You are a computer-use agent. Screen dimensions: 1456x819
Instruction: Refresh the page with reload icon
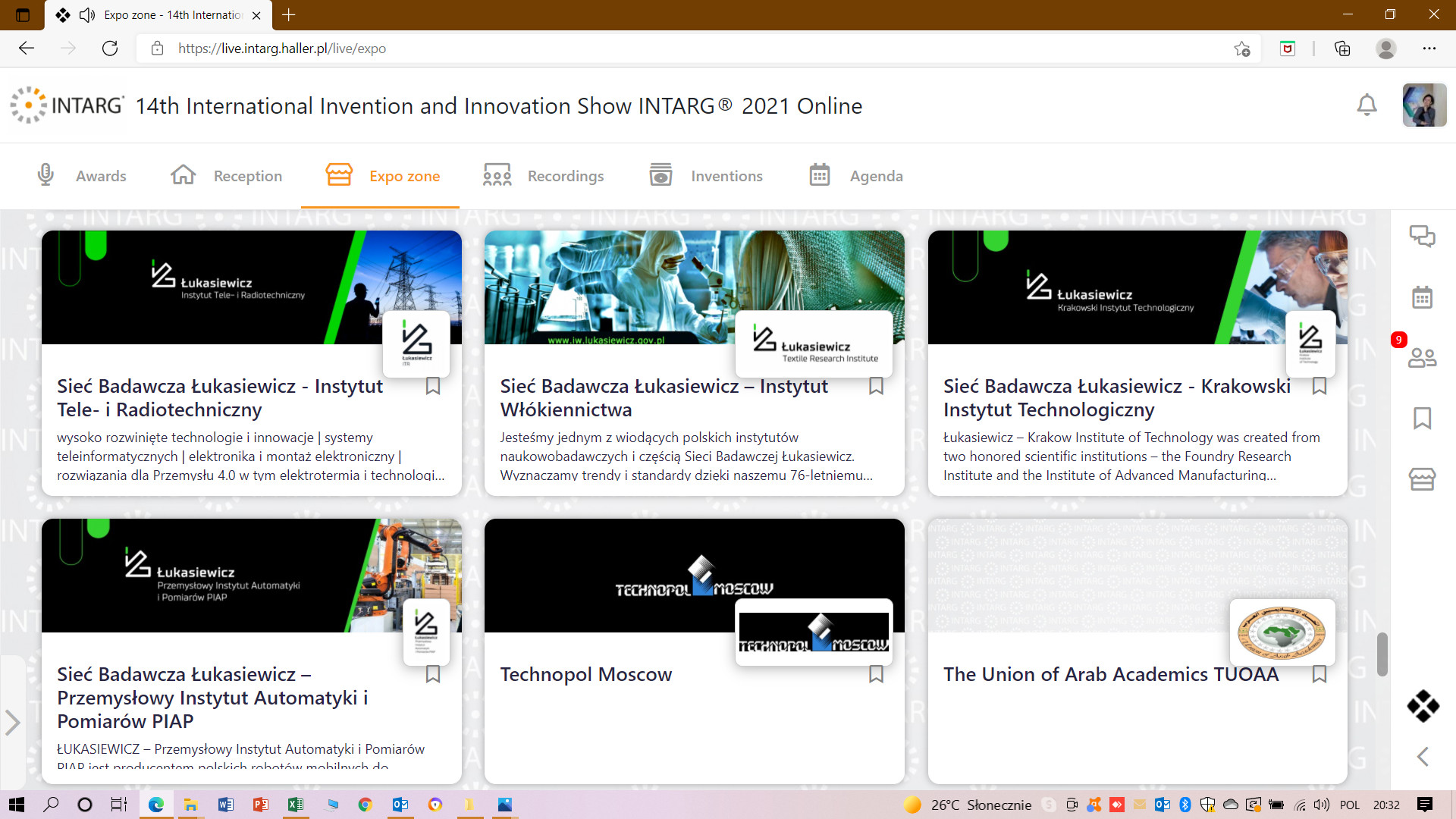pyautogui.click(x=110, y=49)
